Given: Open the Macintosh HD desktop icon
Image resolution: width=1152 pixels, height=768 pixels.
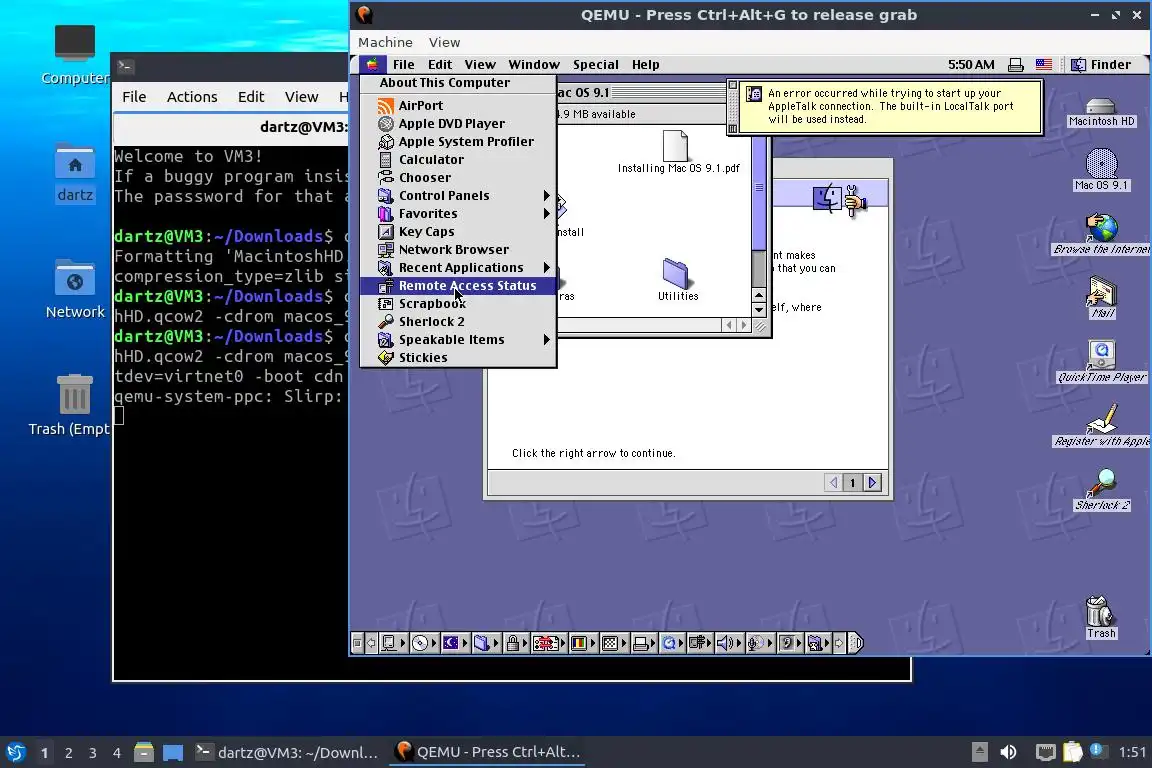Looking at the screenshot, I should pyautogui.click(x=1101, y=112).
